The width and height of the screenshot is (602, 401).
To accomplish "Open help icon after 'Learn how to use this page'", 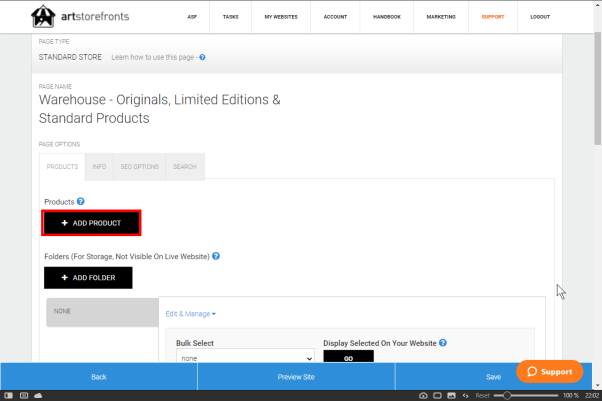I will pyautogui.click(x=202, y=57).
